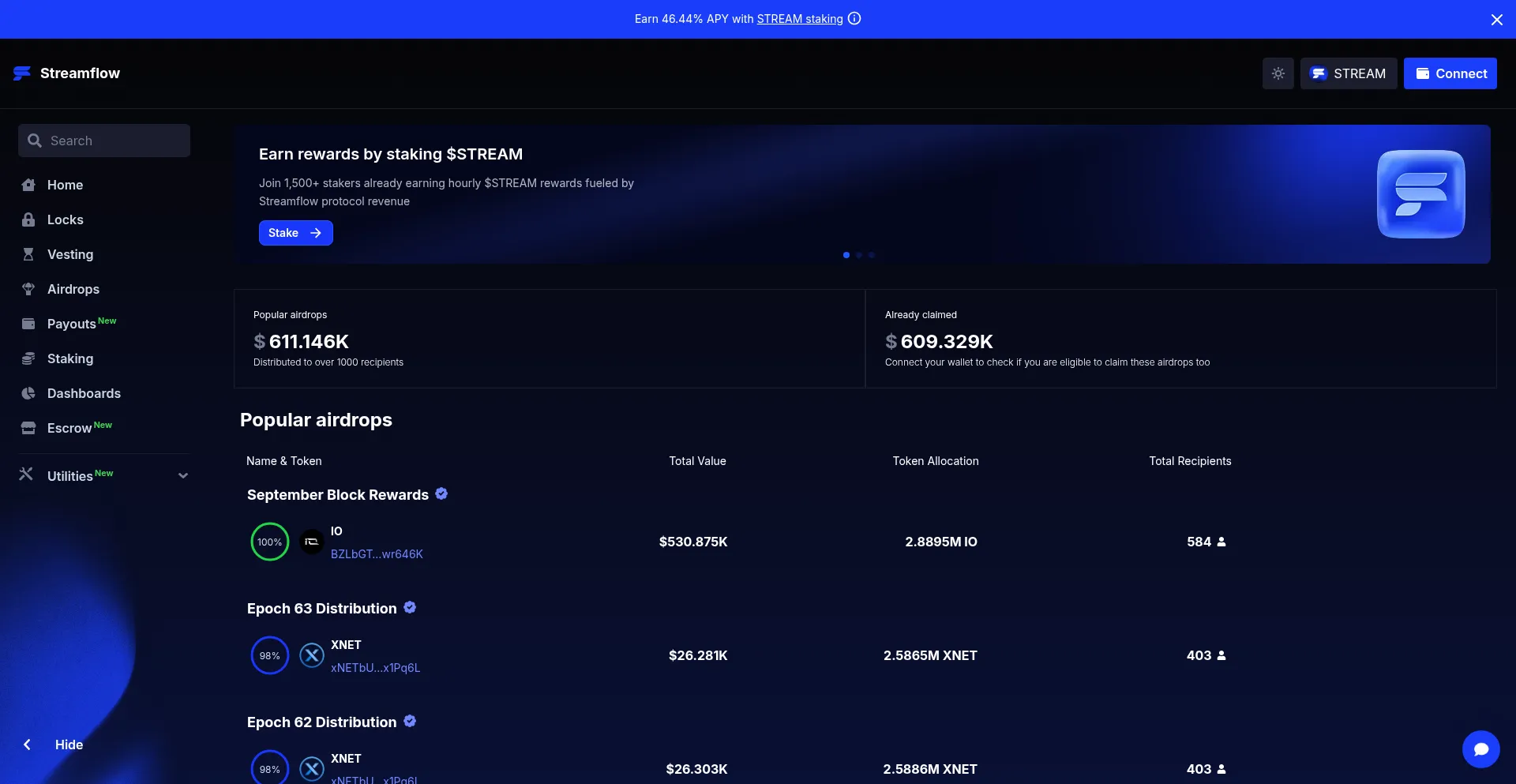Click XNET logo in Epoch 63 row
Screen dimensions: 1516x784
[312, 655]
